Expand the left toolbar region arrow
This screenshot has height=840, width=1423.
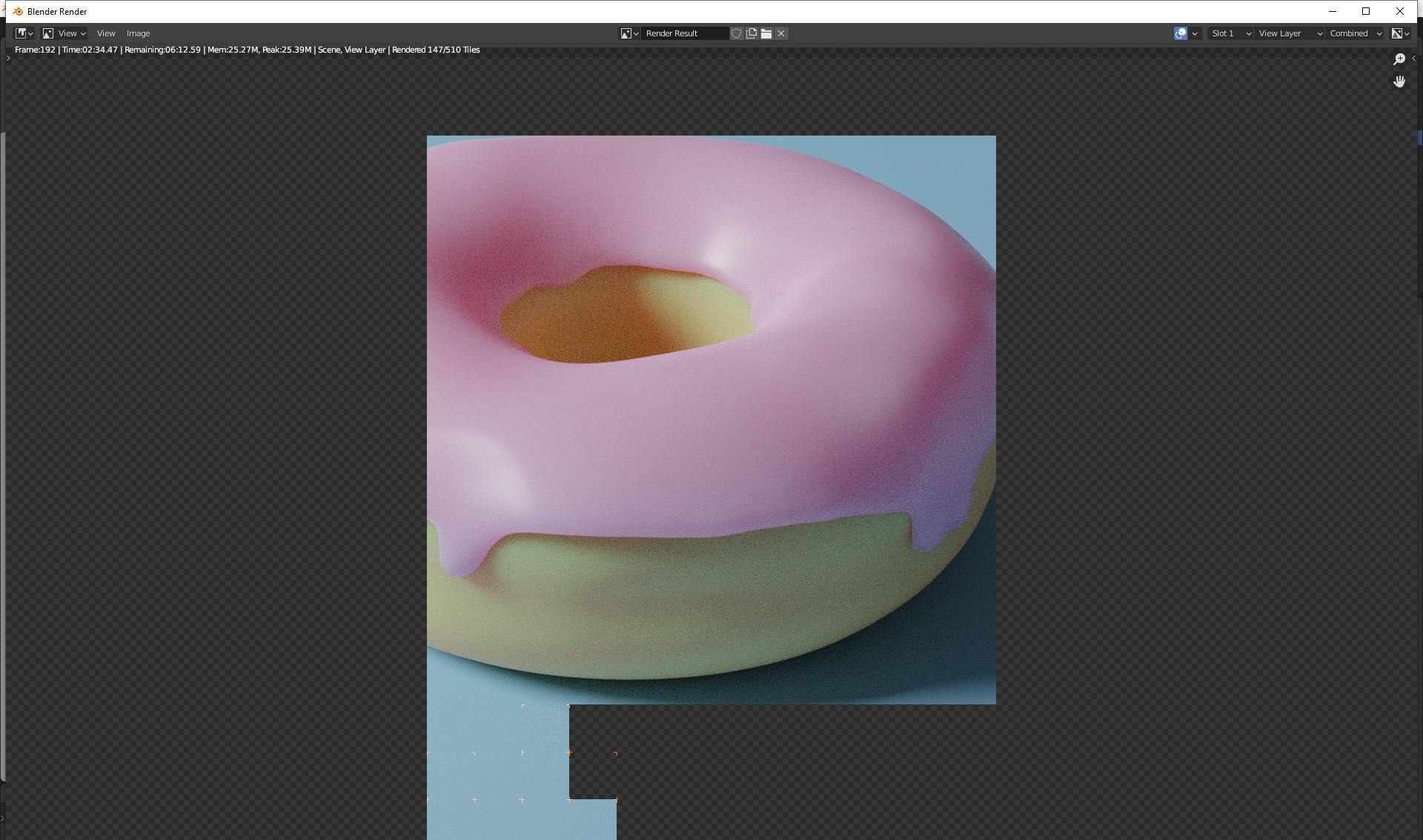8,58
